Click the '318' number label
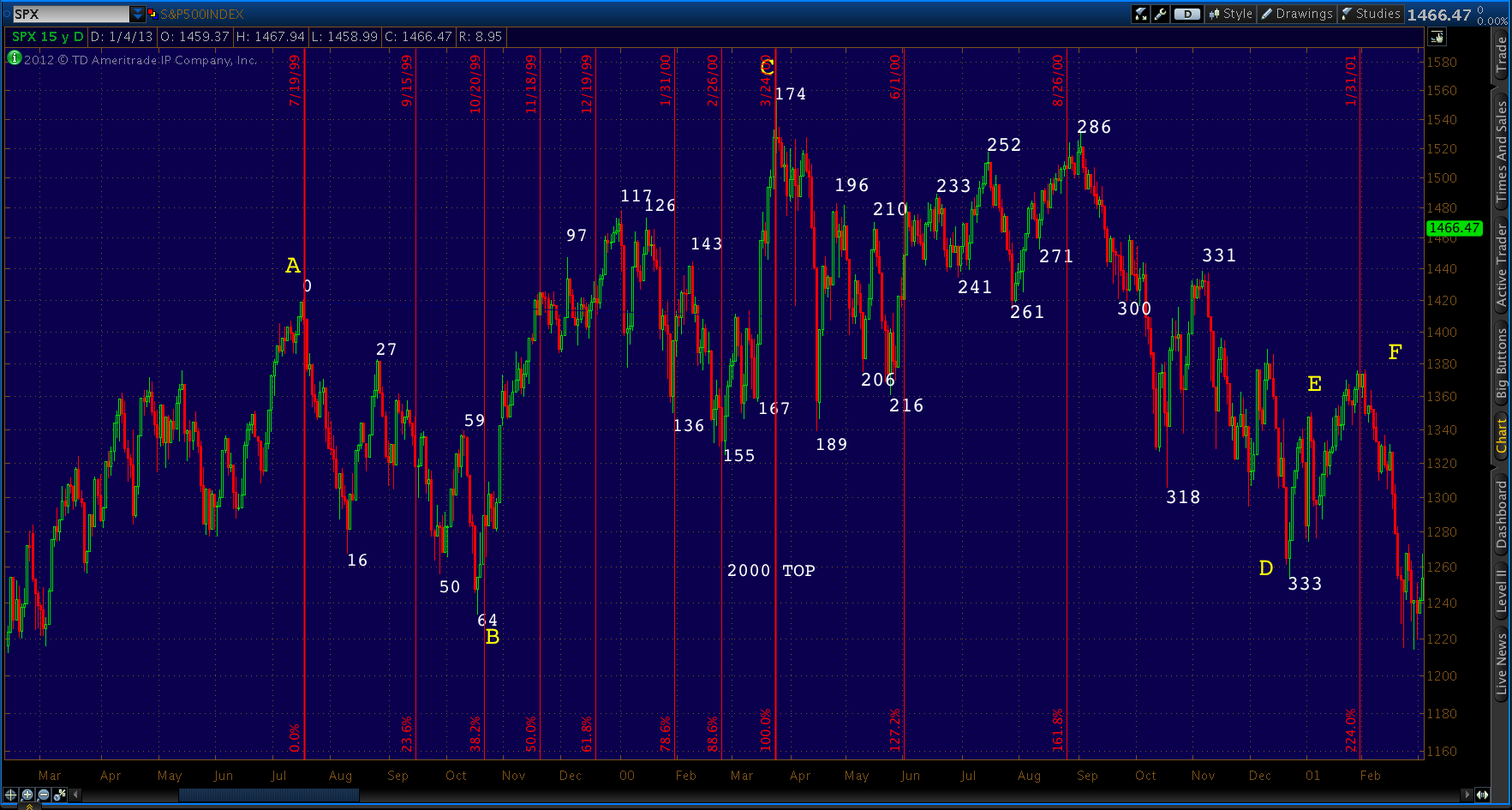This screenshot has height=810, width=1512. click(x=1183, y=498)
